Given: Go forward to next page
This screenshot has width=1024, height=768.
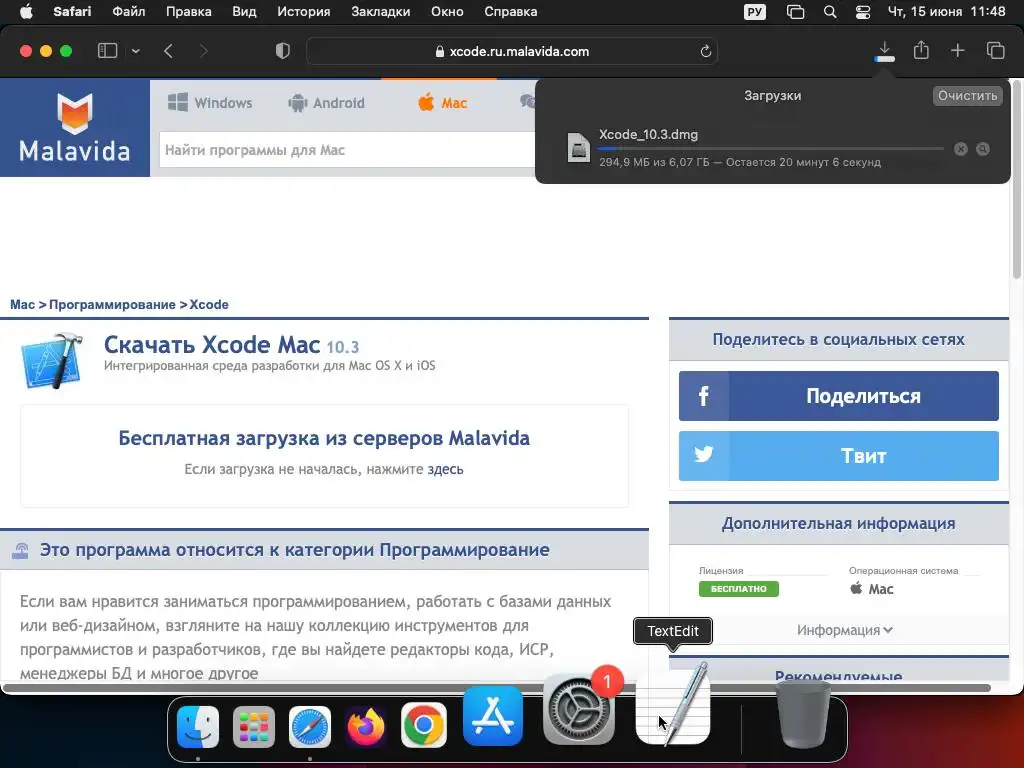Looking at the screenshot, I should click(203, 51).
